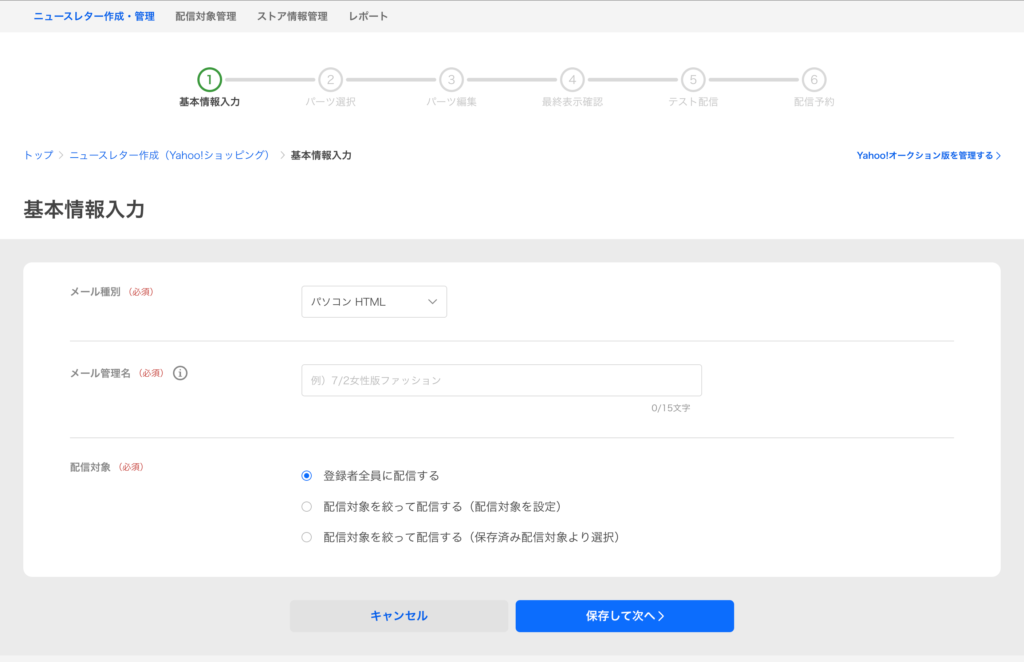
Task: Switch to 配信対象管理 tab
Action: [x=205, y=16]
